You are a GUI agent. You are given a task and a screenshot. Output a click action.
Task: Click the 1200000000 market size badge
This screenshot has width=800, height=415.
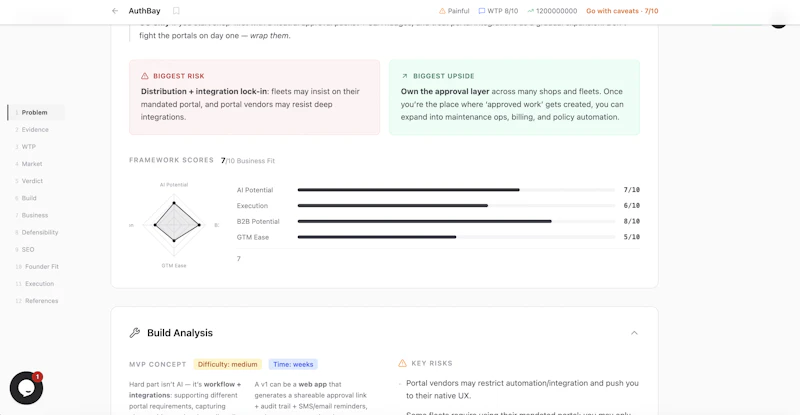(x=553, y=11)
